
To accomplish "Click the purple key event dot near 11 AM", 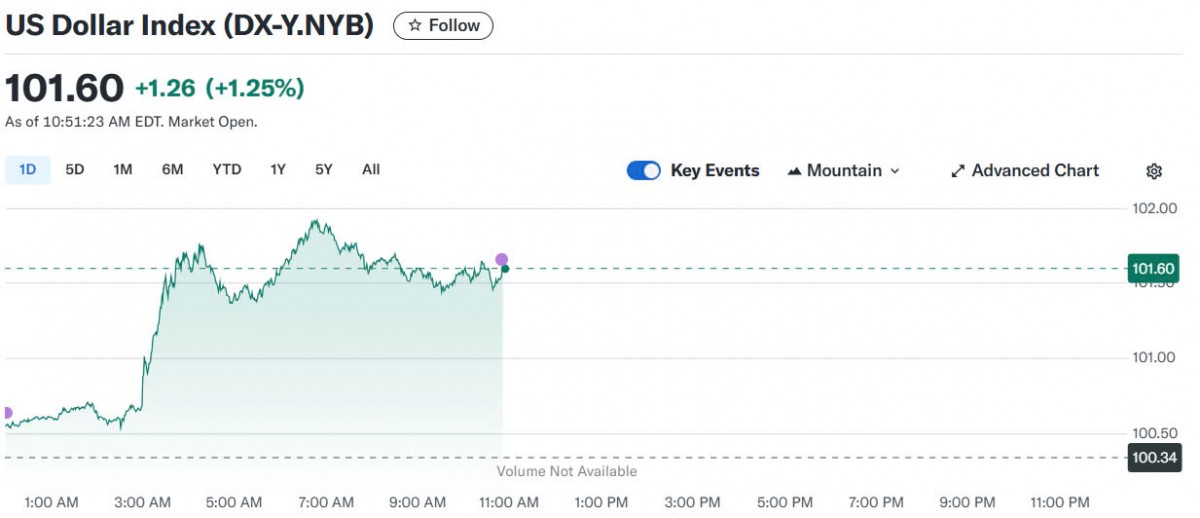I will pos(501,260).
